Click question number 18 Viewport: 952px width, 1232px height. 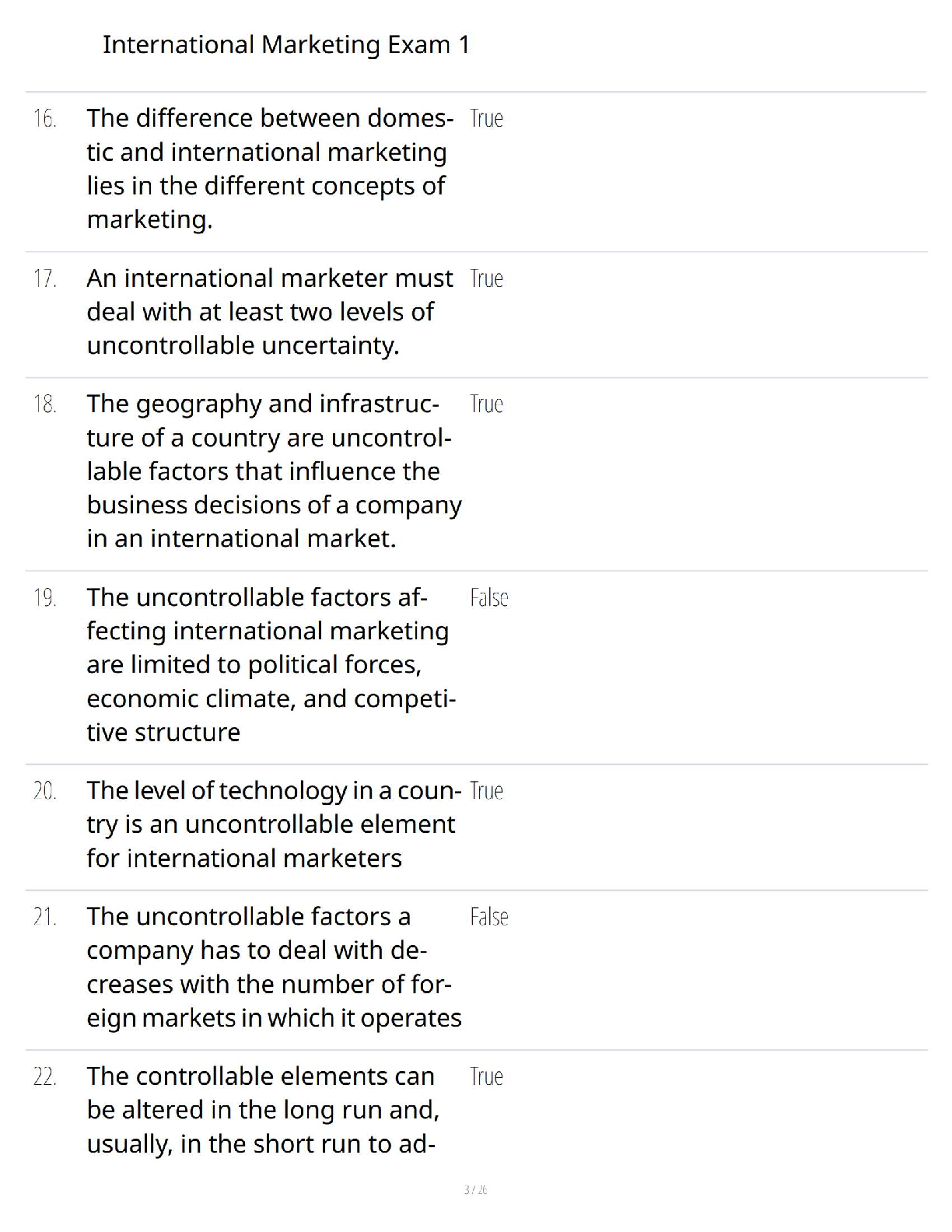click(x=45, y=404)
